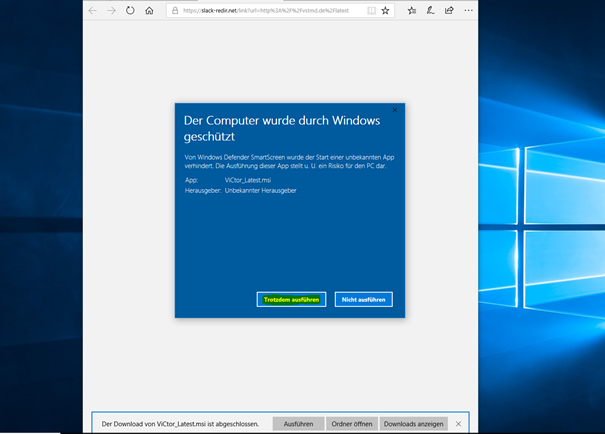Reload the page with the refresh icon
This screenshot has height=434, width=605.
(x=130, y=11)
